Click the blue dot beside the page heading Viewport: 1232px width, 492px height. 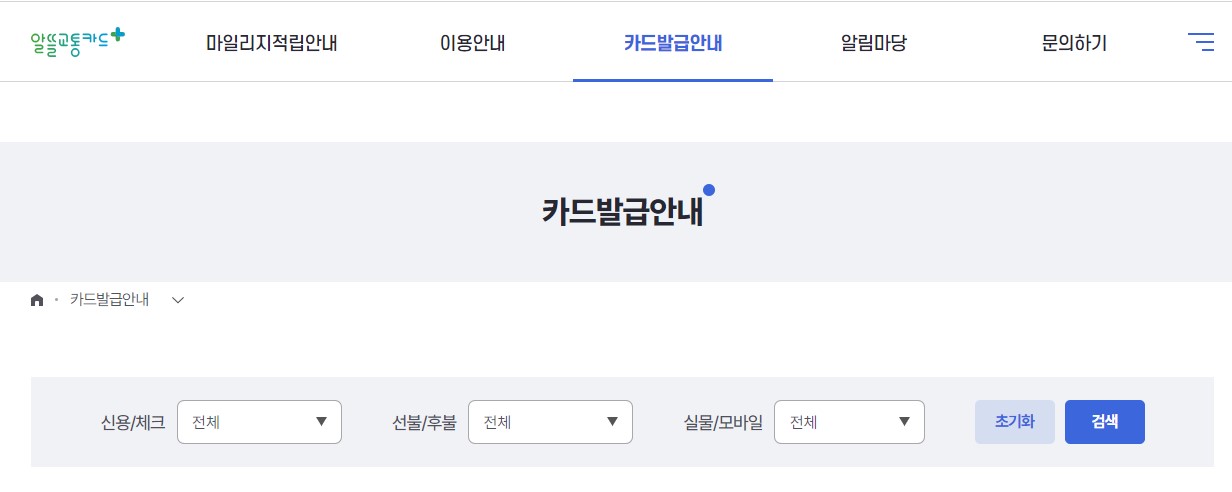point(709,190)
